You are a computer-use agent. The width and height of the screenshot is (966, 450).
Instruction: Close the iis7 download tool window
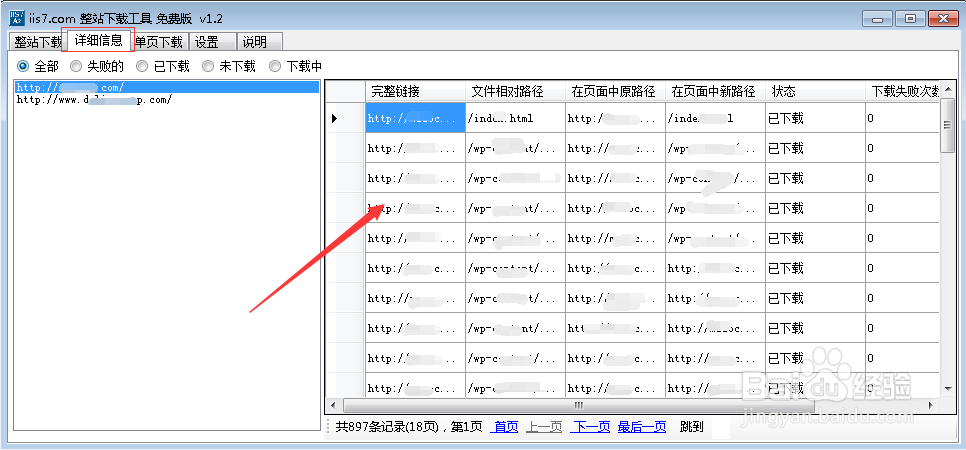(x=943, y=19)
